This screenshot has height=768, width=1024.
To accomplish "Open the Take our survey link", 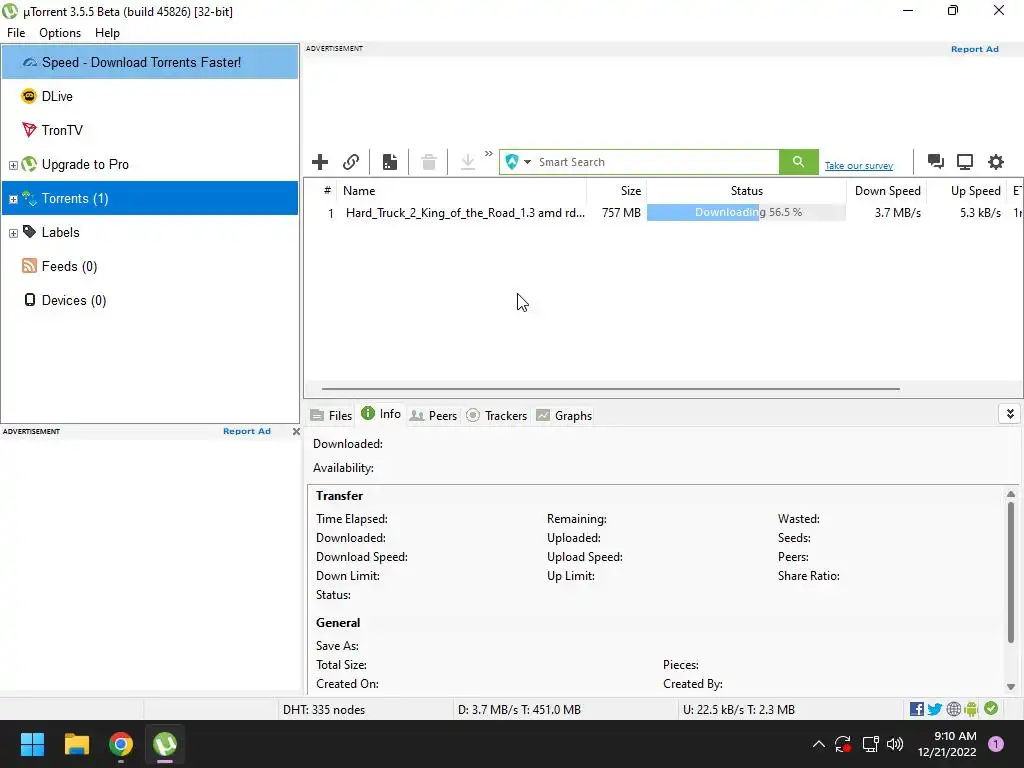I will click(x=859, y=166).
